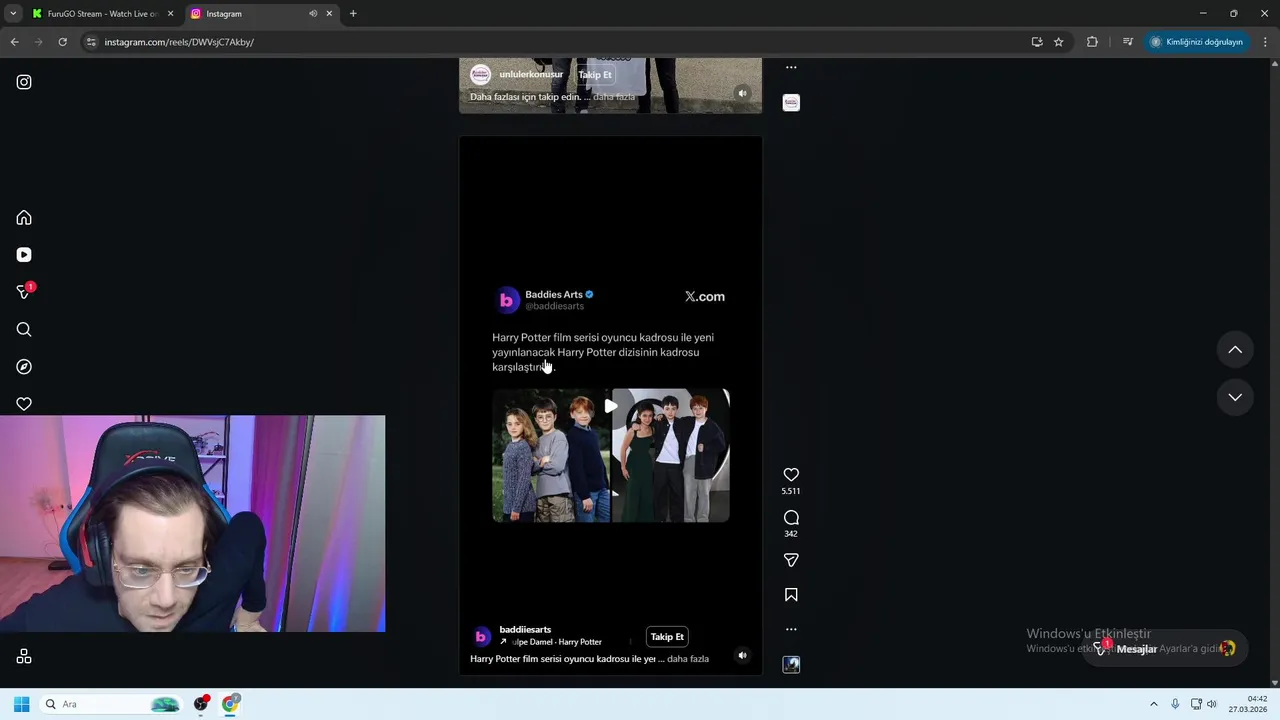Open audio thumbnail beside the baddiiesarts reel
1280x720 pixels.
[791, 665]
